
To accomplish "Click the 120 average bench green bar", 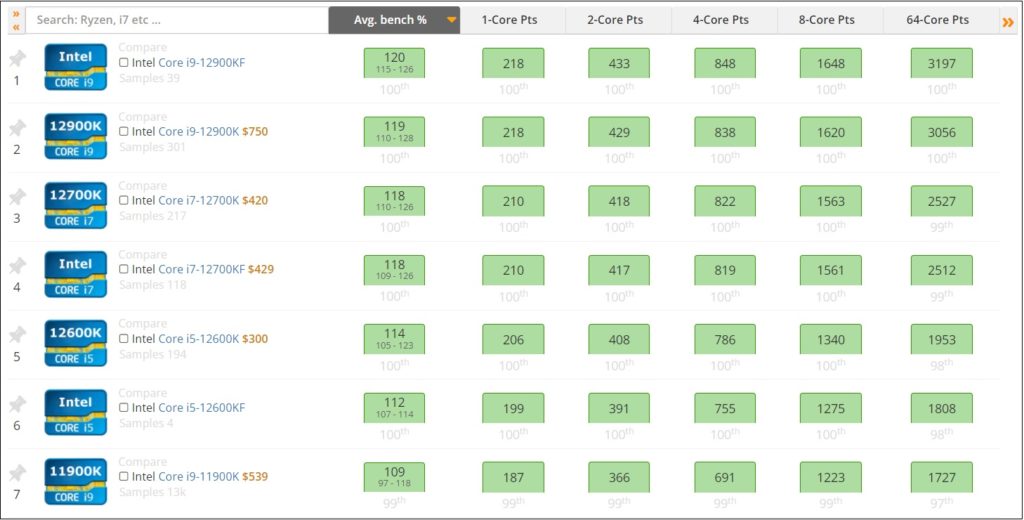I will [394, 63].
